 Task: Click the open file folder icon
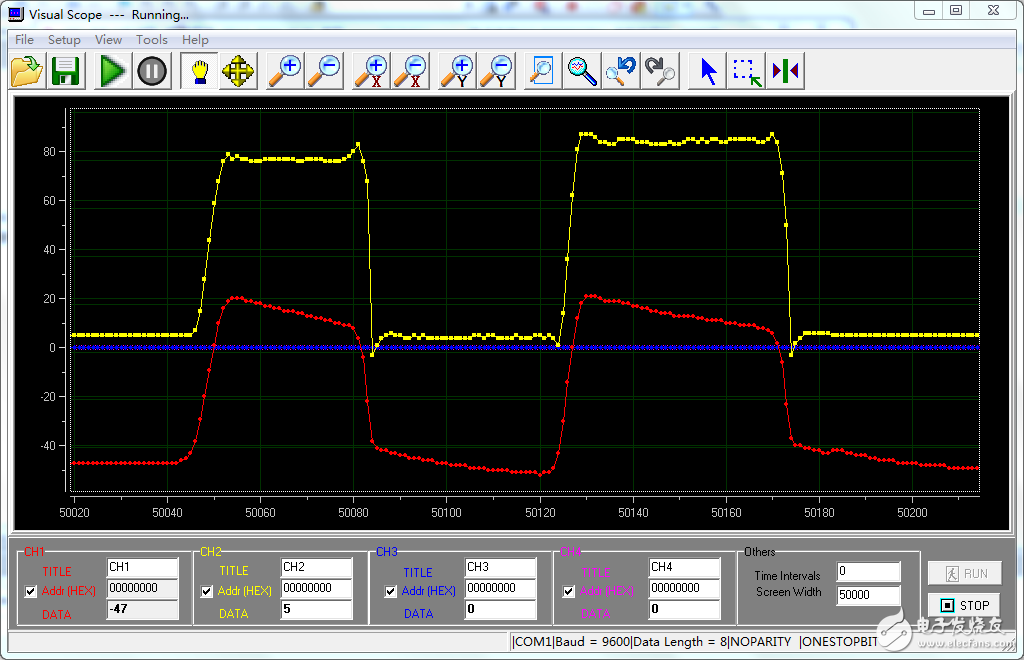pyautogui.click(x=27, y=71)
